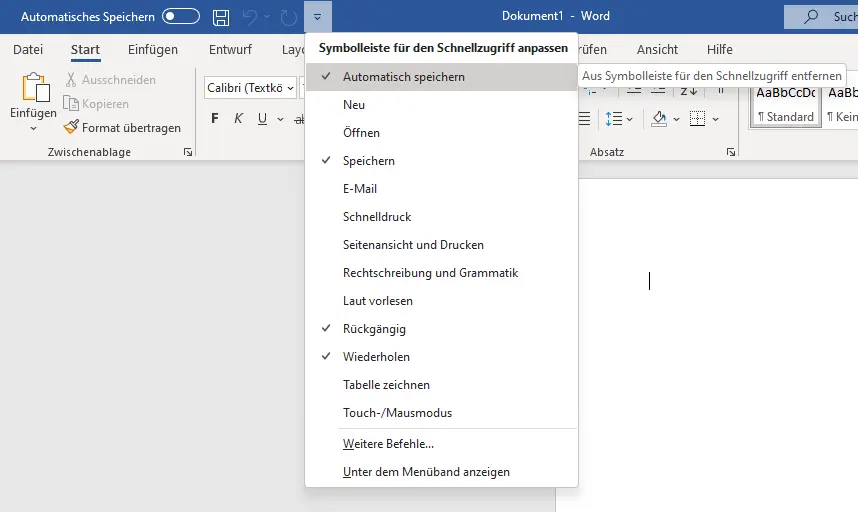
Task: Uncheck Wiederholen in the quick access menu
Action: pos(376,357)
